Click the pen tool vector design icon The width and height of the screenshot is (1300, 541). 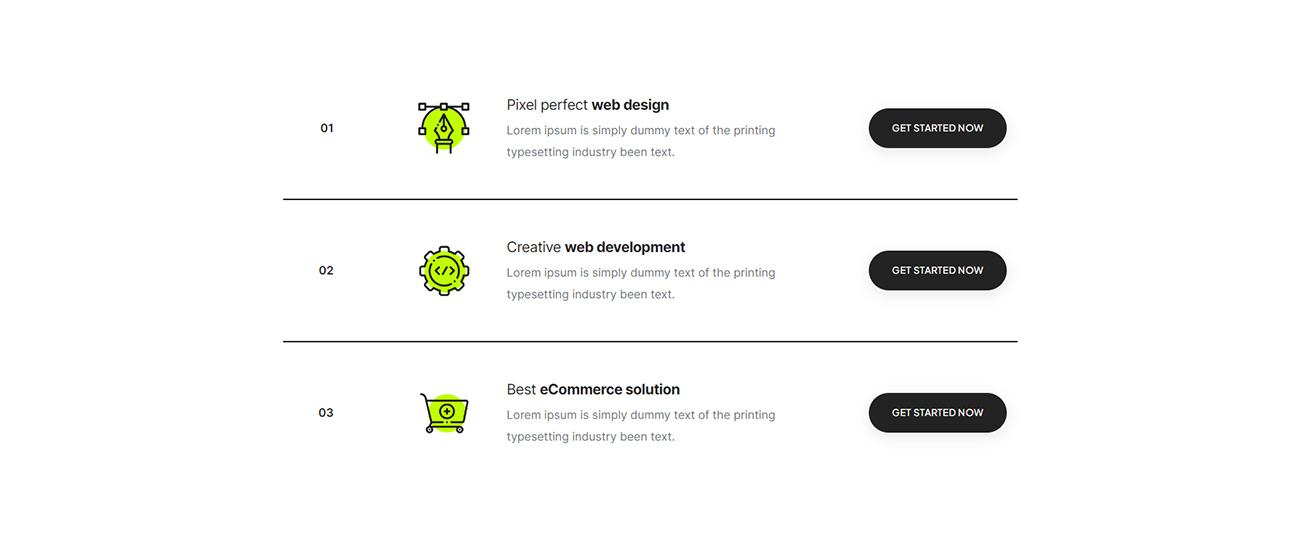coord(443,127)
